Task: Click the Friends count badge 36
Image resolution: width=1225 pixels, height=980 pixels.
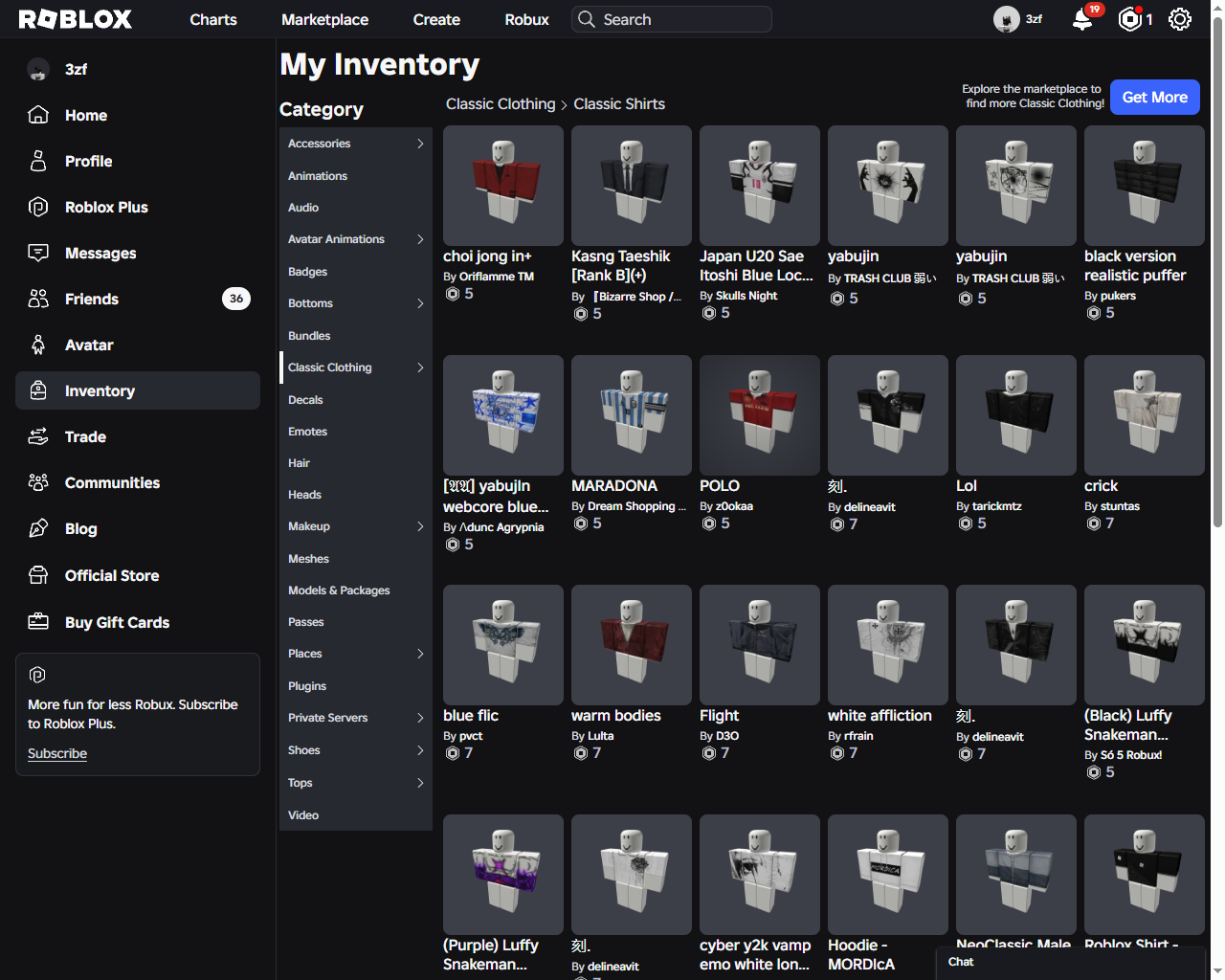Action: (236, 299)
